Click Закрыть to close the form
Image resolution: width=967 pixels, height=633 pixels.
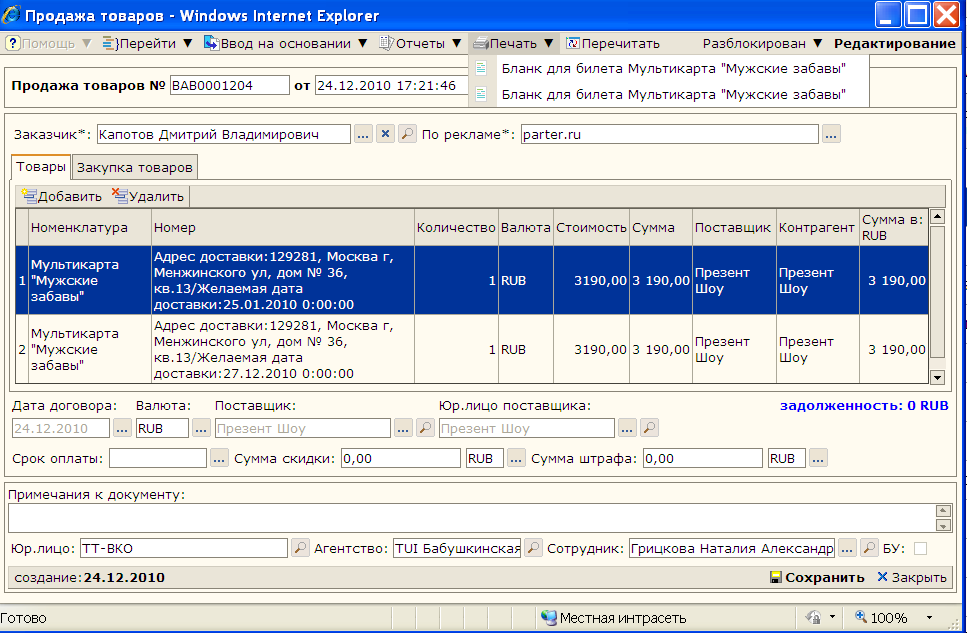(911, 577)
